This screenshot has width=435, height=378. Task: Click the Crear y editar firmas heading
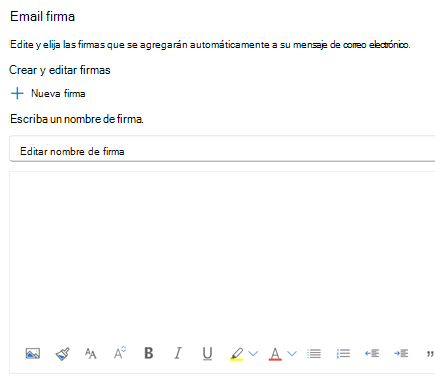click(x=60, y=70)
